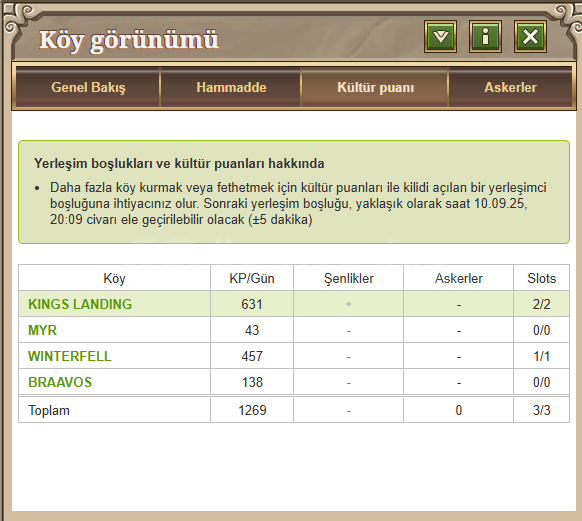Select the Kültür puanı tab
The width and height of the screenshot is (582, 521).
point(375,88)
